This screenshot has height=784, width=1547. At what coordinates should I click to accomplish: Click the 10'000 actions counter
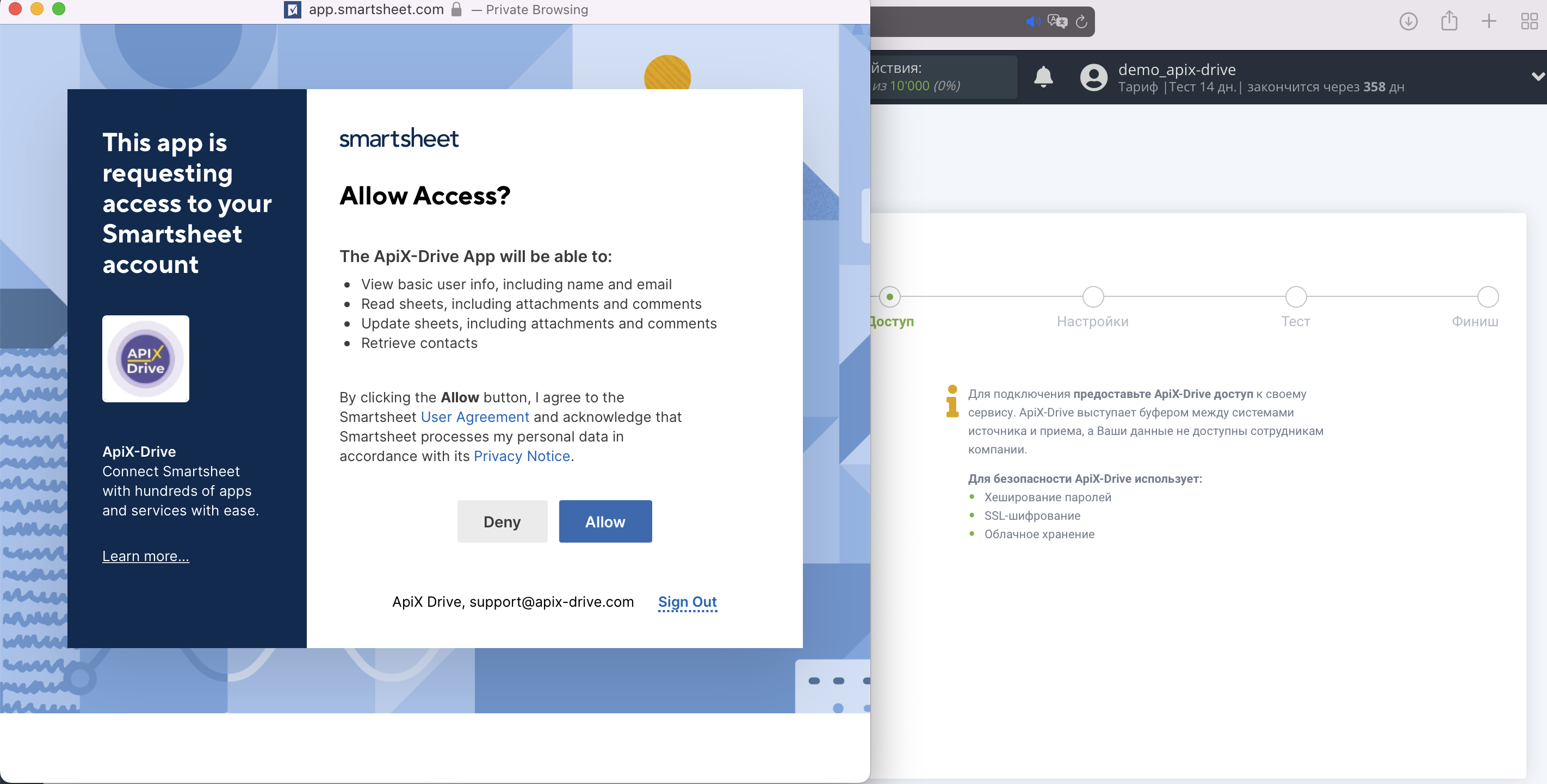click(x=909, y=86)
